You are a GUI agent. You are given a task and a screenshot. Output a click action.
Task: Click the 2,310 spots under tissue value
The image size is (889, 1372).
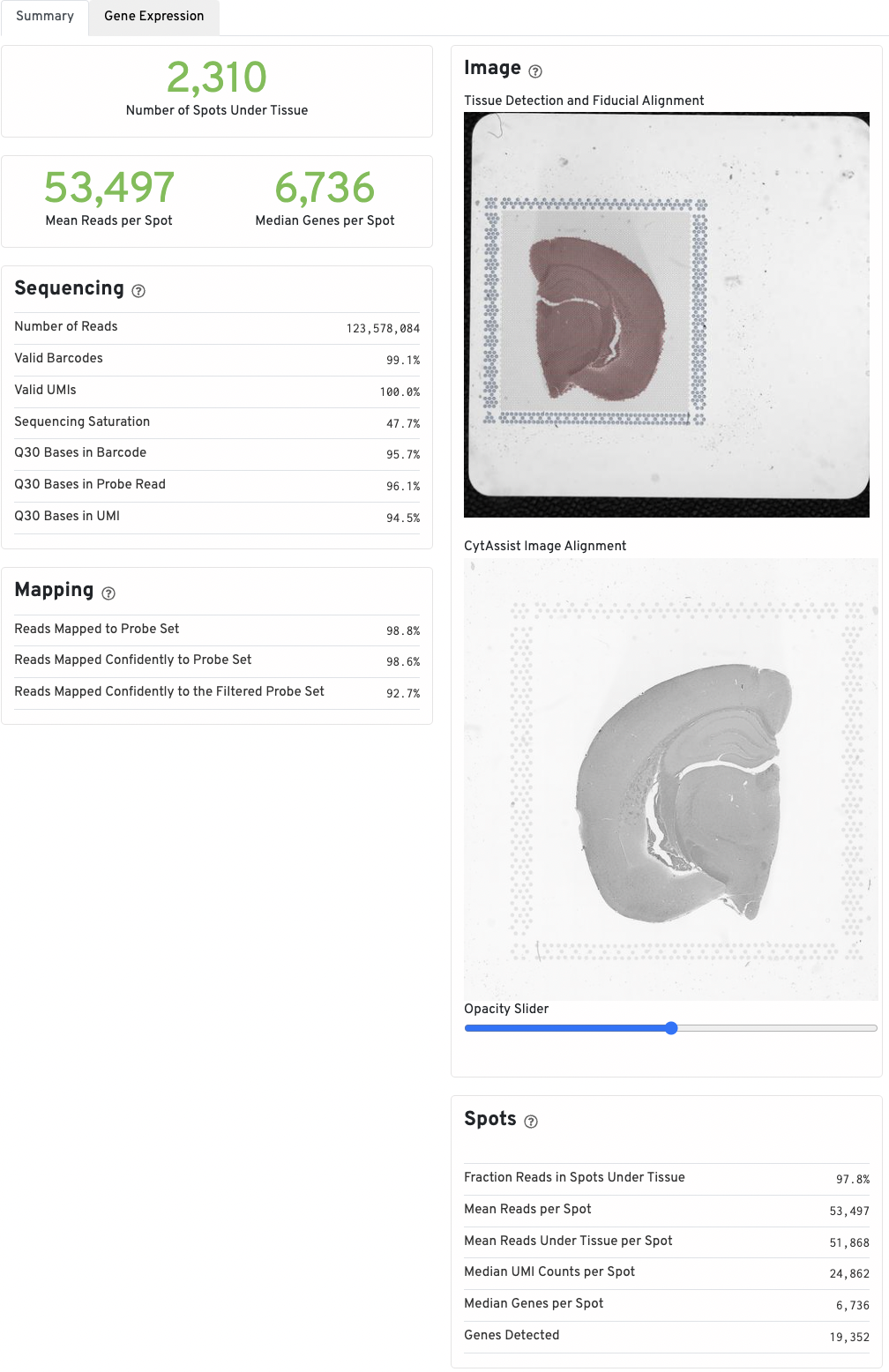pos(217,78)
